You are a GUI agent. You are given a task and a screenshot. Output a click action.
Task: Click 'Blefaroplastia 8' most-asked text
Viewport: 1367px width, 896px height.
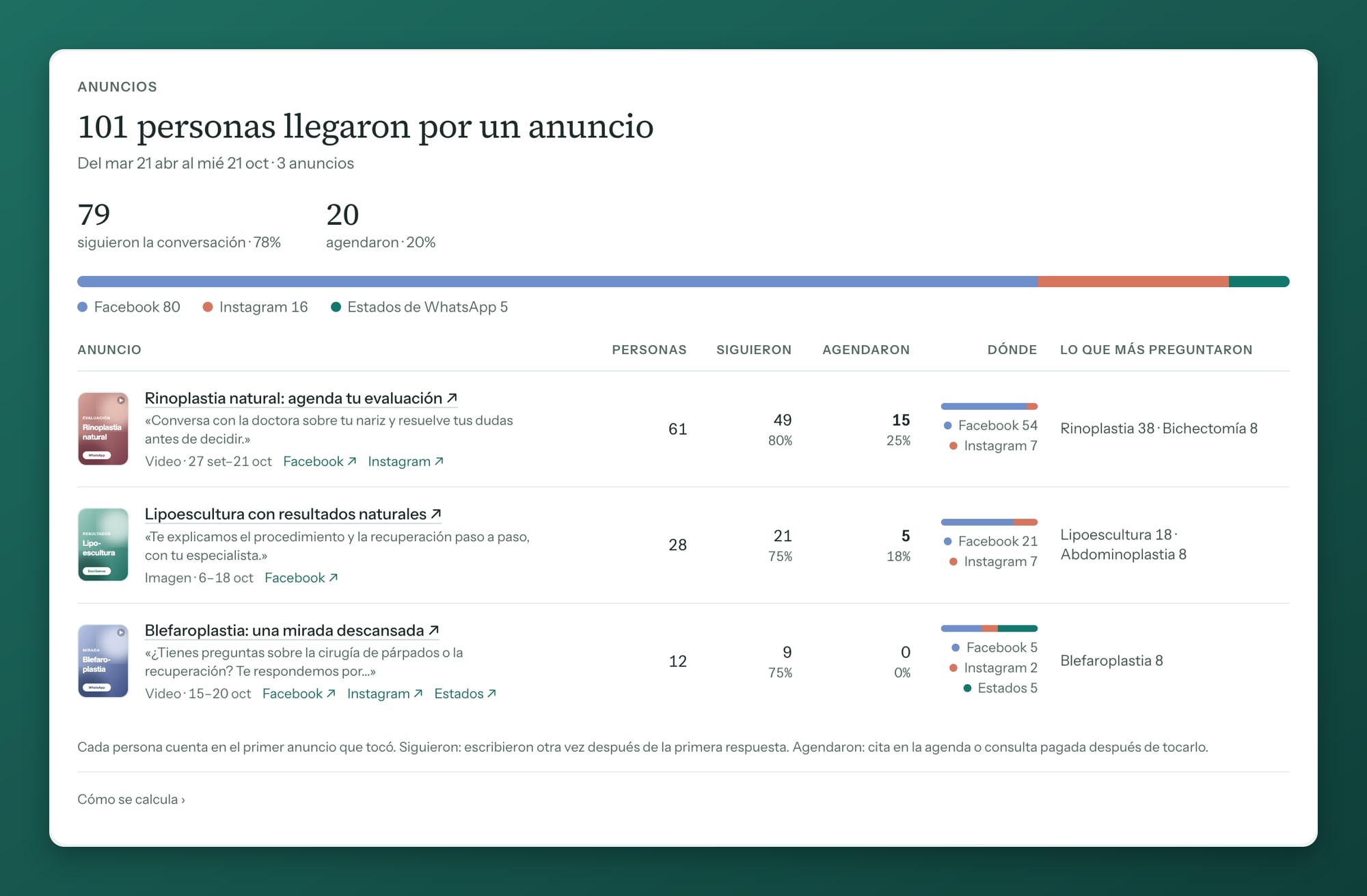(1111, 661)
